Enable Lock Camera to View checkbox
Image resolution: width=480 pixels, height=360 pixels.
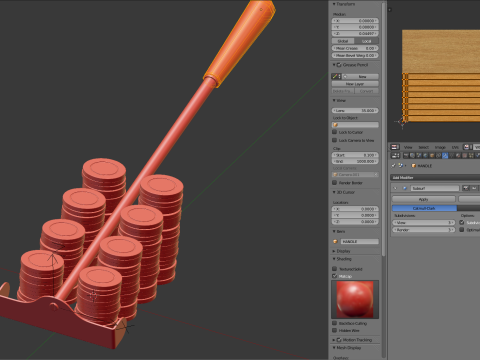335,140
